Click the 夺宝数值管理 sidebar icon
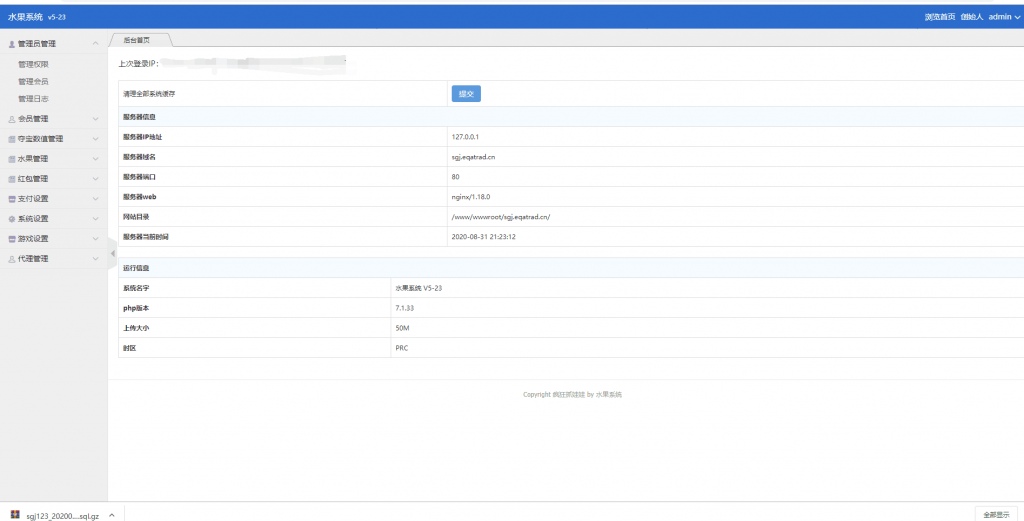 click(x=12, y=139)
